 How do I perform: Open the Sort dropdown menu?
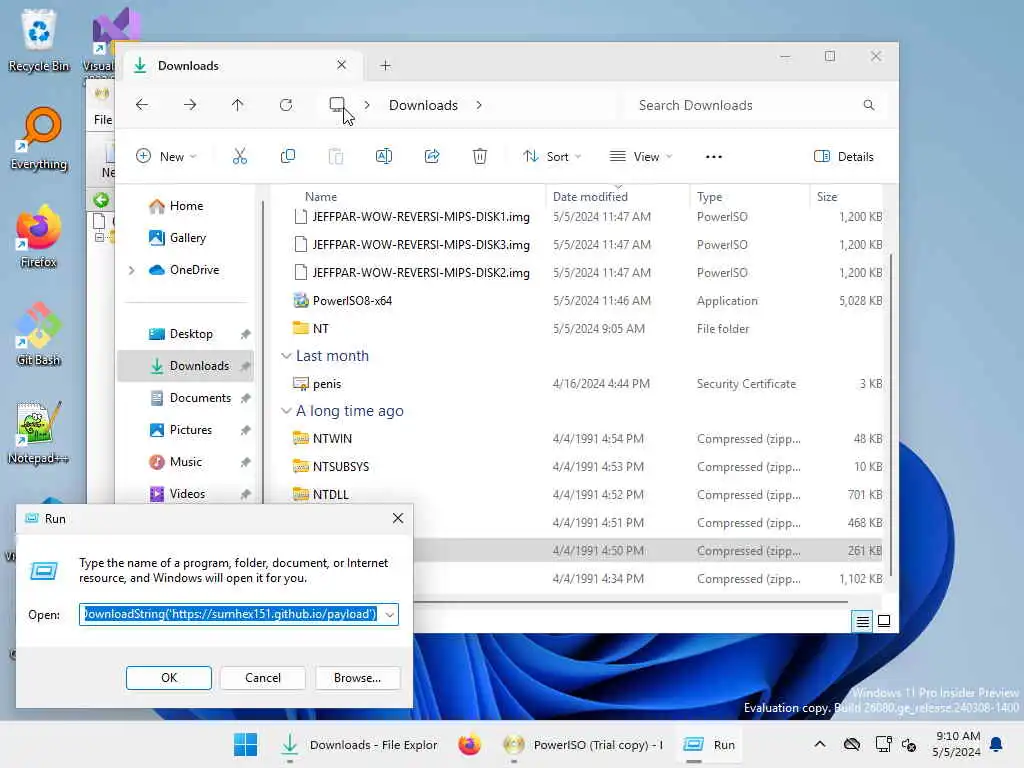[552, 156]
